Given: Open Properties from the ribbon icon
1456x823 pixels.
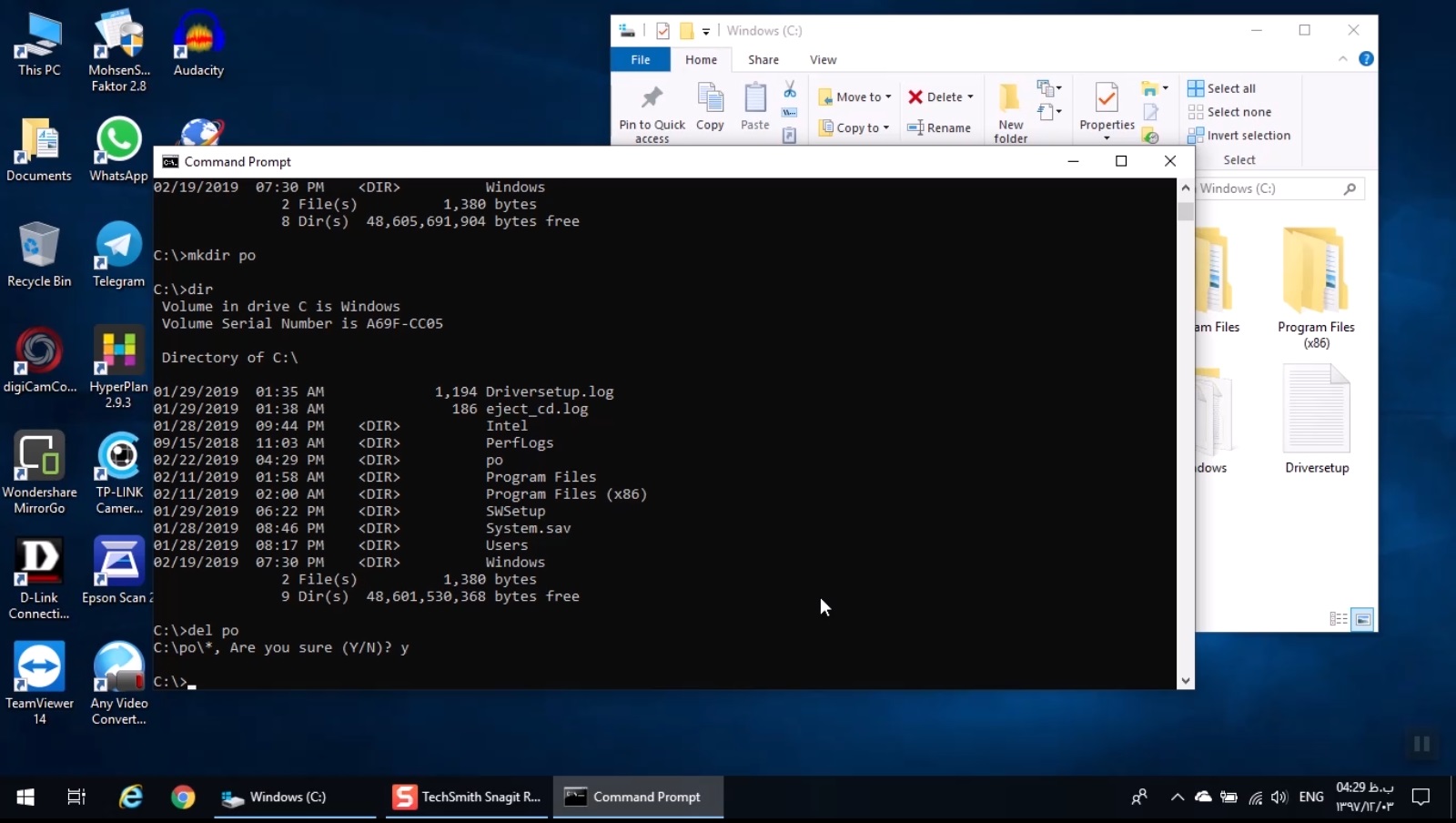Looking at the screenshot, I should point(1105,100).
